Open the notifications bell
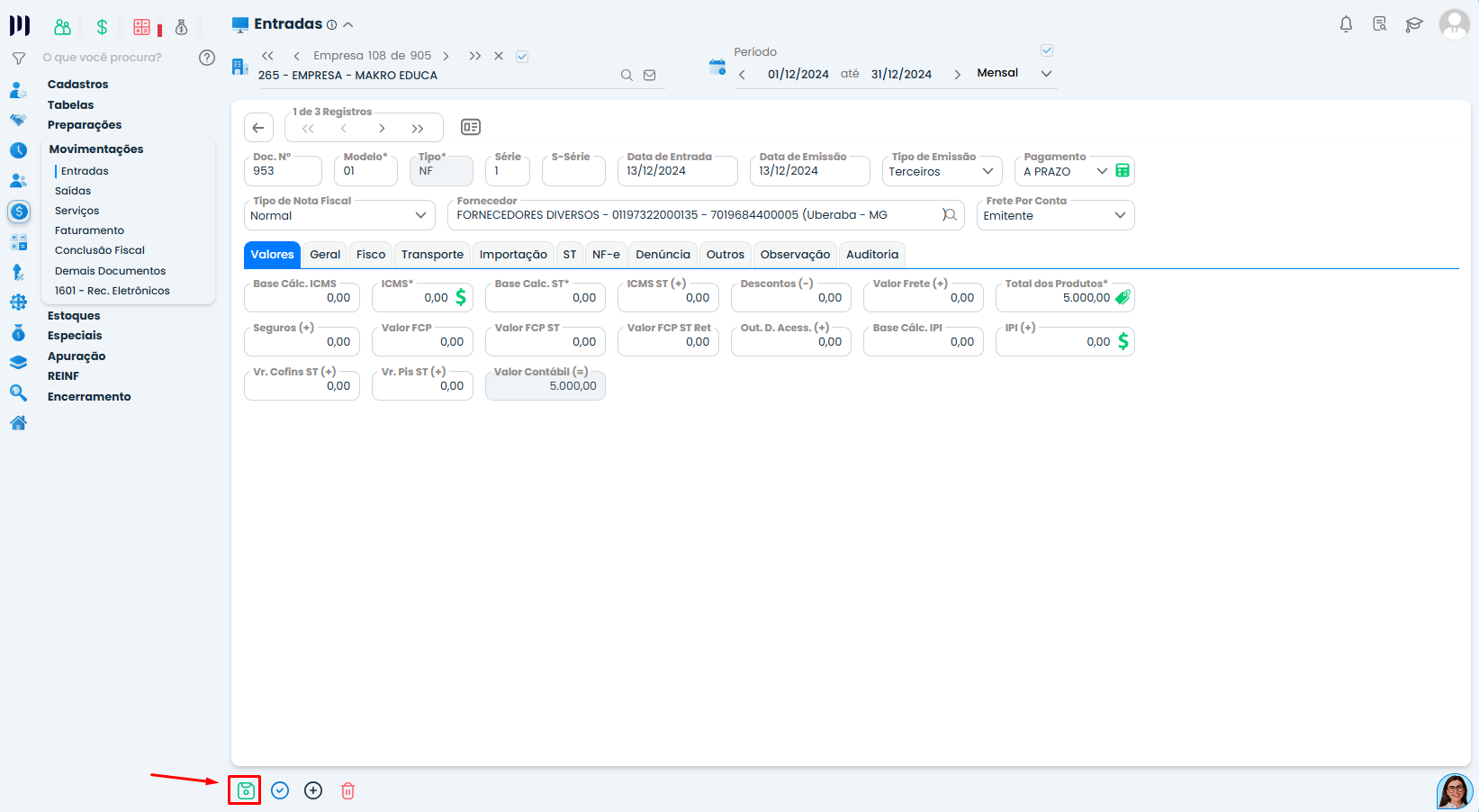Screen dimensions: 1479x812 click(x=1346, y=24)
